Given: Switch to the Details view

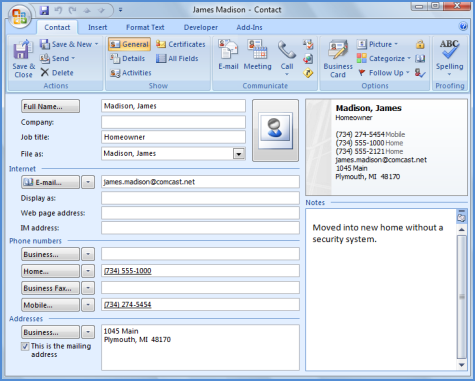Looking at the screenshot, I should click(x=128, y=59).
